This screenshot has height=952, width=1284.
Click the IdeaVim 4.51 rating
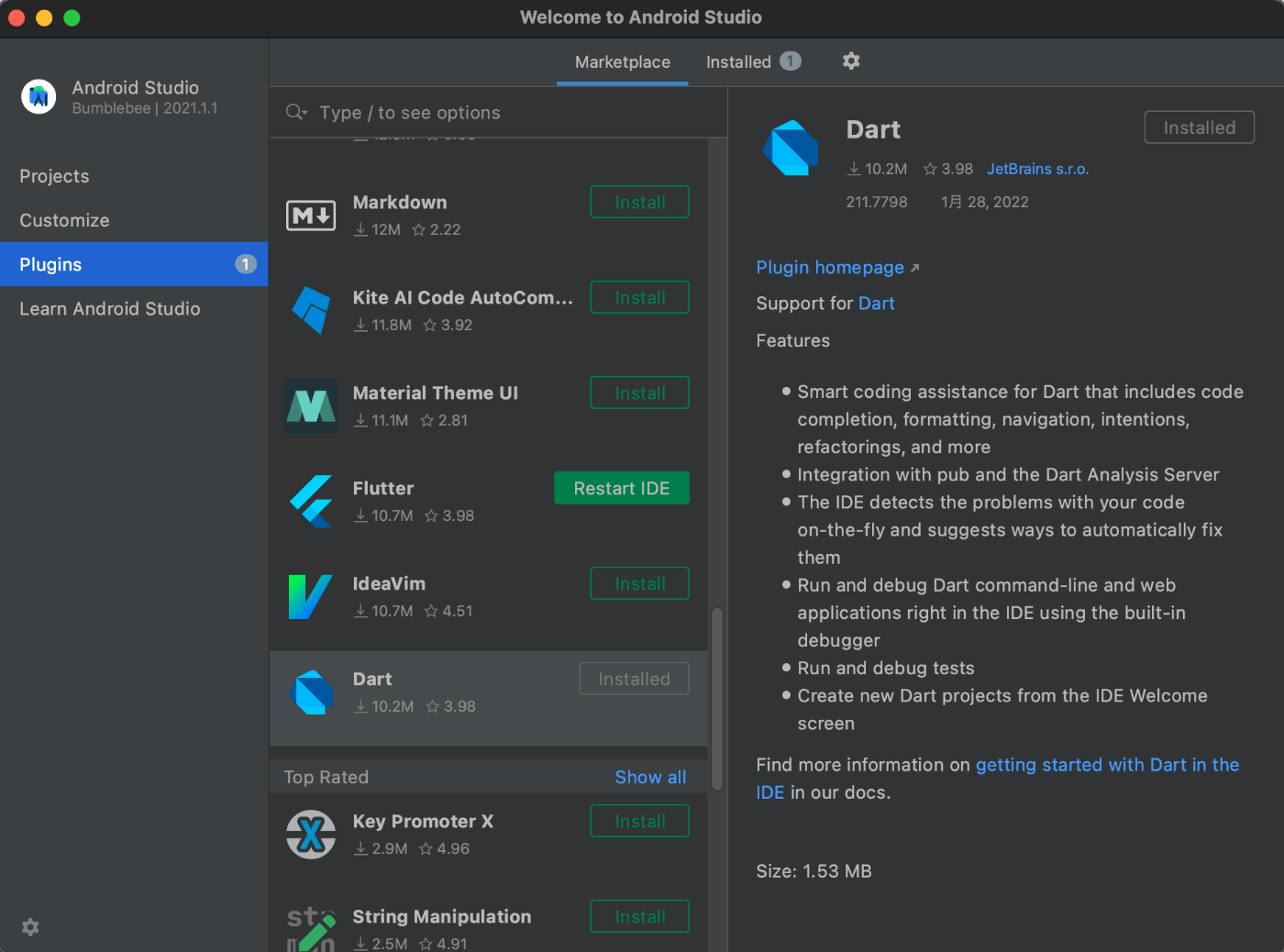pyautogui.click(x=448, y=611)
